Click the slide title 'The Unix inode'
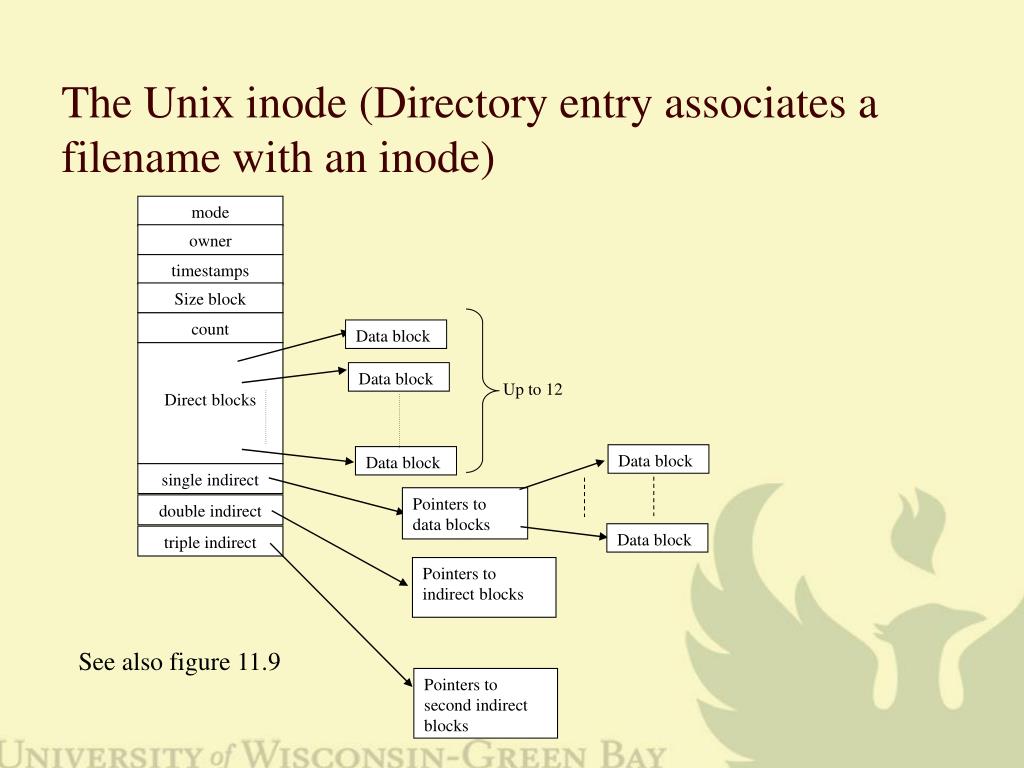1024x768 pixels. pyautogui.click(x=469, y=130)
